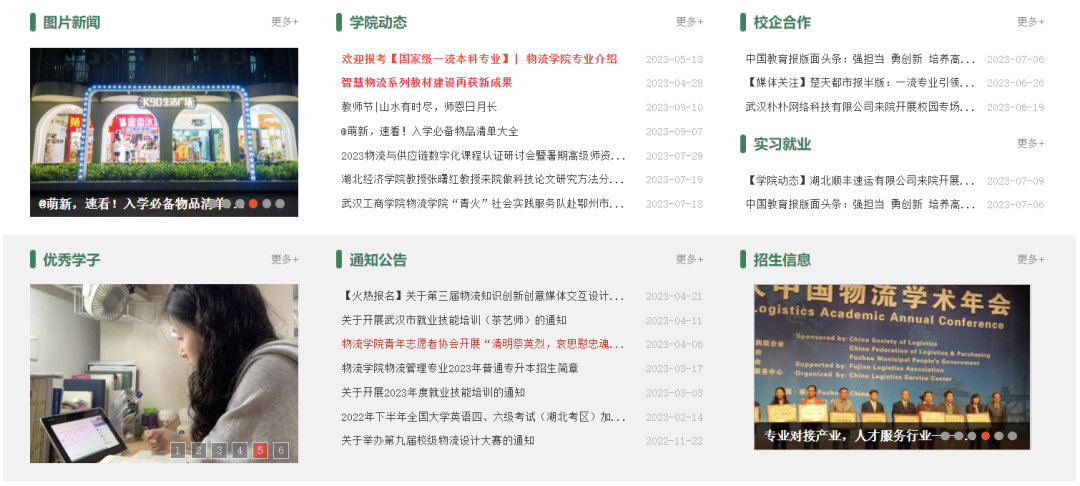Click the K90生活广场 news photo

point(164,132)
